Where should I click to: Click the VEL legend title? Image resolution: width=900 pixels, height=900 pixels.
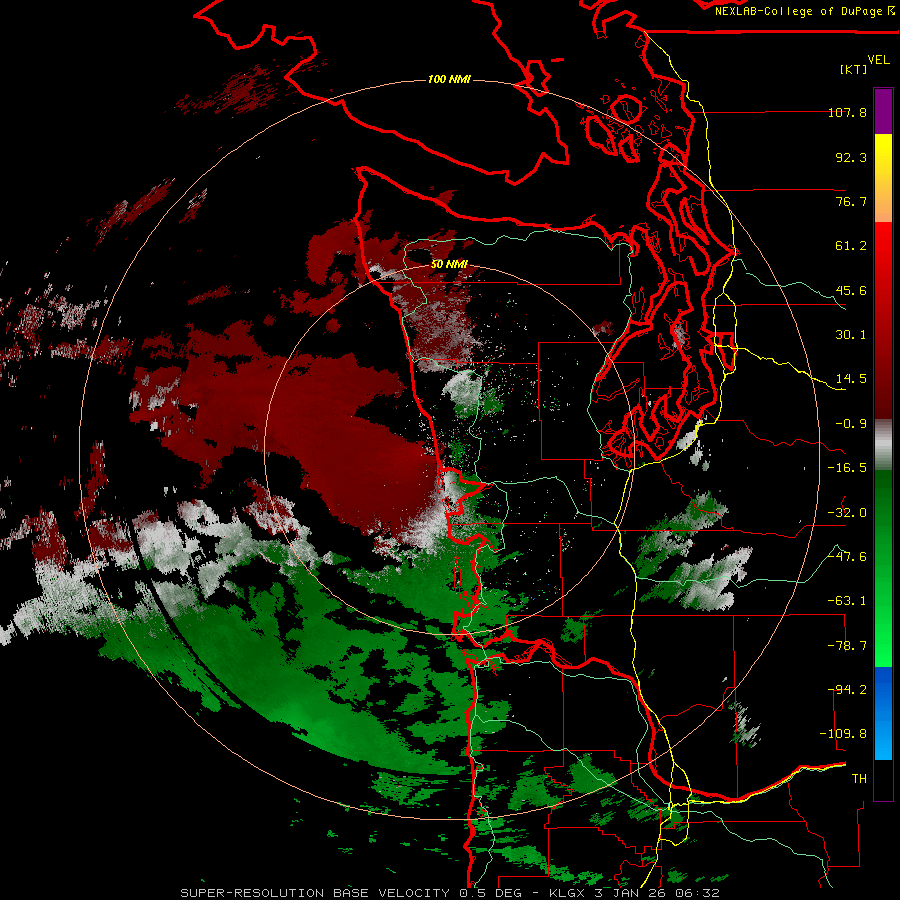pyautogui.click(x=878, y=60)
